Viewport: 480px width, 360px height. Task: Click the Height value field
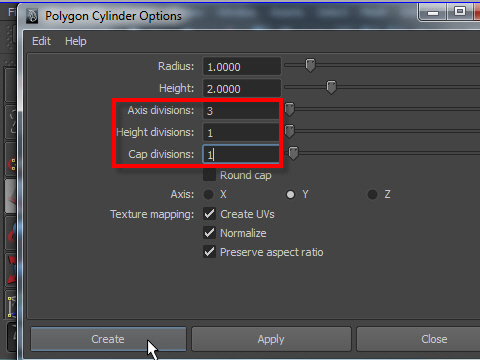pyautogui.click(x=242, y=89)
